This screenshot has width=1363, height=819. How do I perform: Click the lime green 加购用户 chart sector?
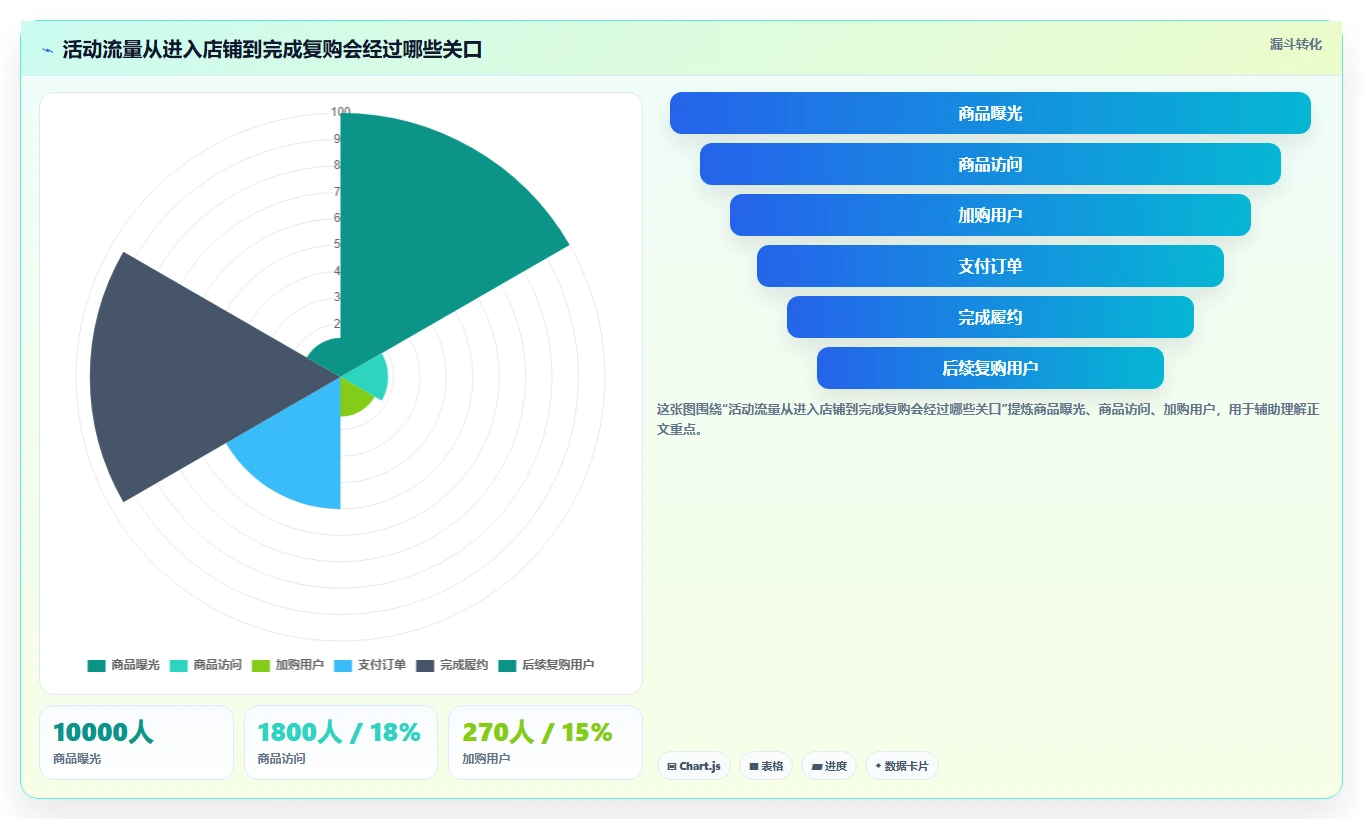tap(355, 397)
